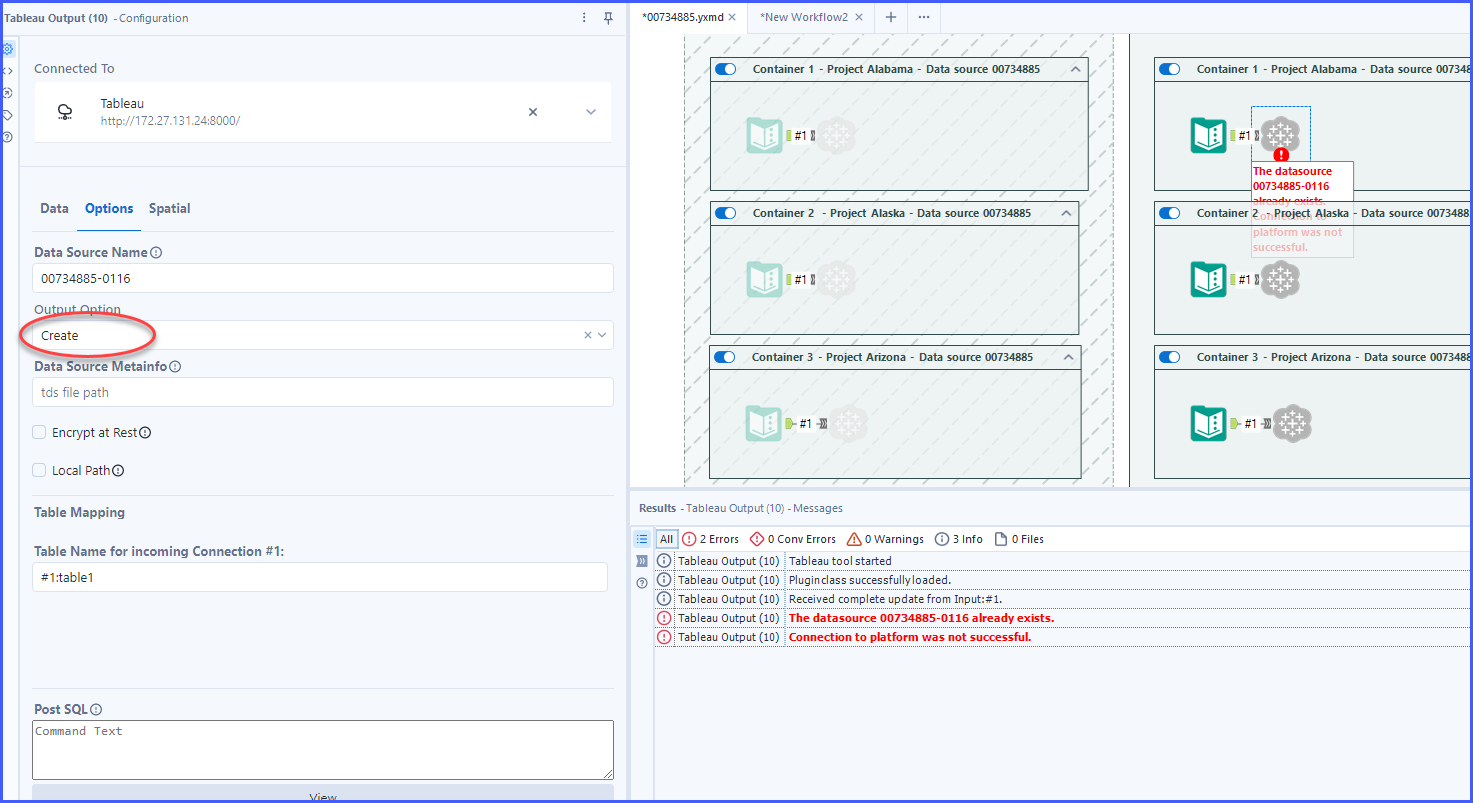The image size is (1473, 803).
Task: Enable the Encrypt at Rest checkbox
Action: (x=39, y=433)
